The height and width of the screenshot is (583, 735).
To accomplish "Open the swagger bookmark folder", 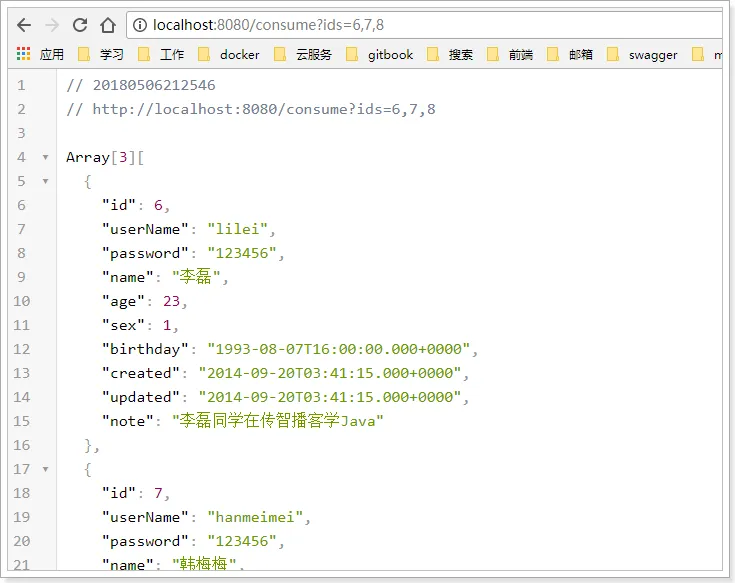I will click(642, 54).
